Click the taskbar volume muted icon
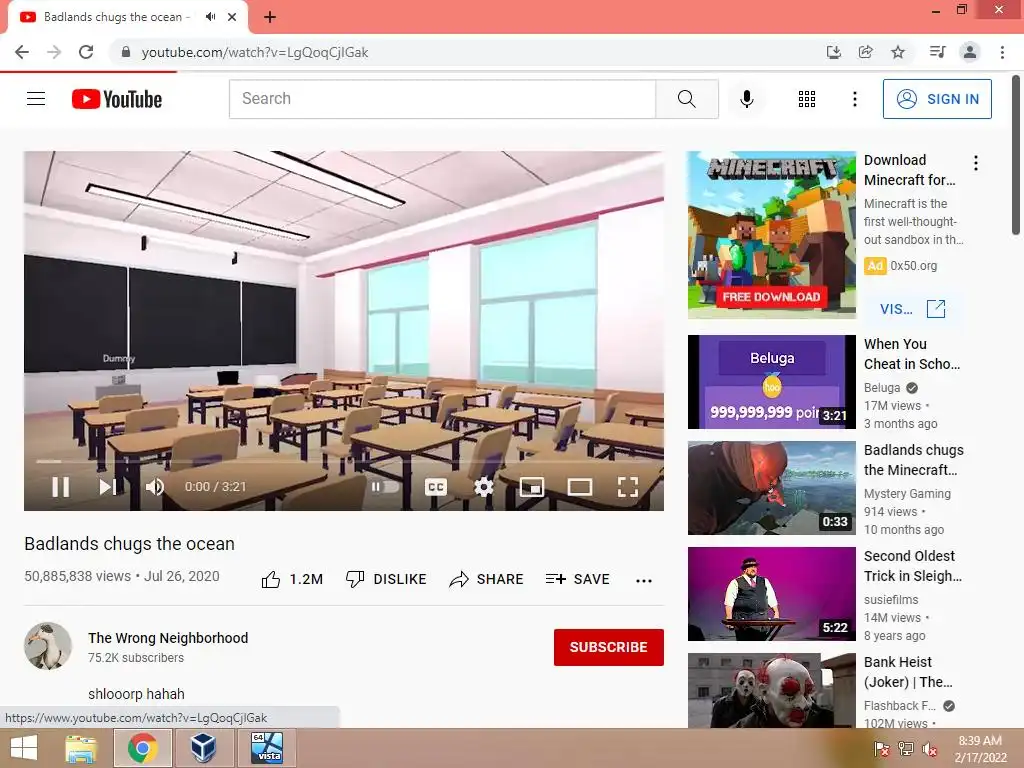Image resolution: width=1024 pixels, height=768 pixels. click(930, 749)
